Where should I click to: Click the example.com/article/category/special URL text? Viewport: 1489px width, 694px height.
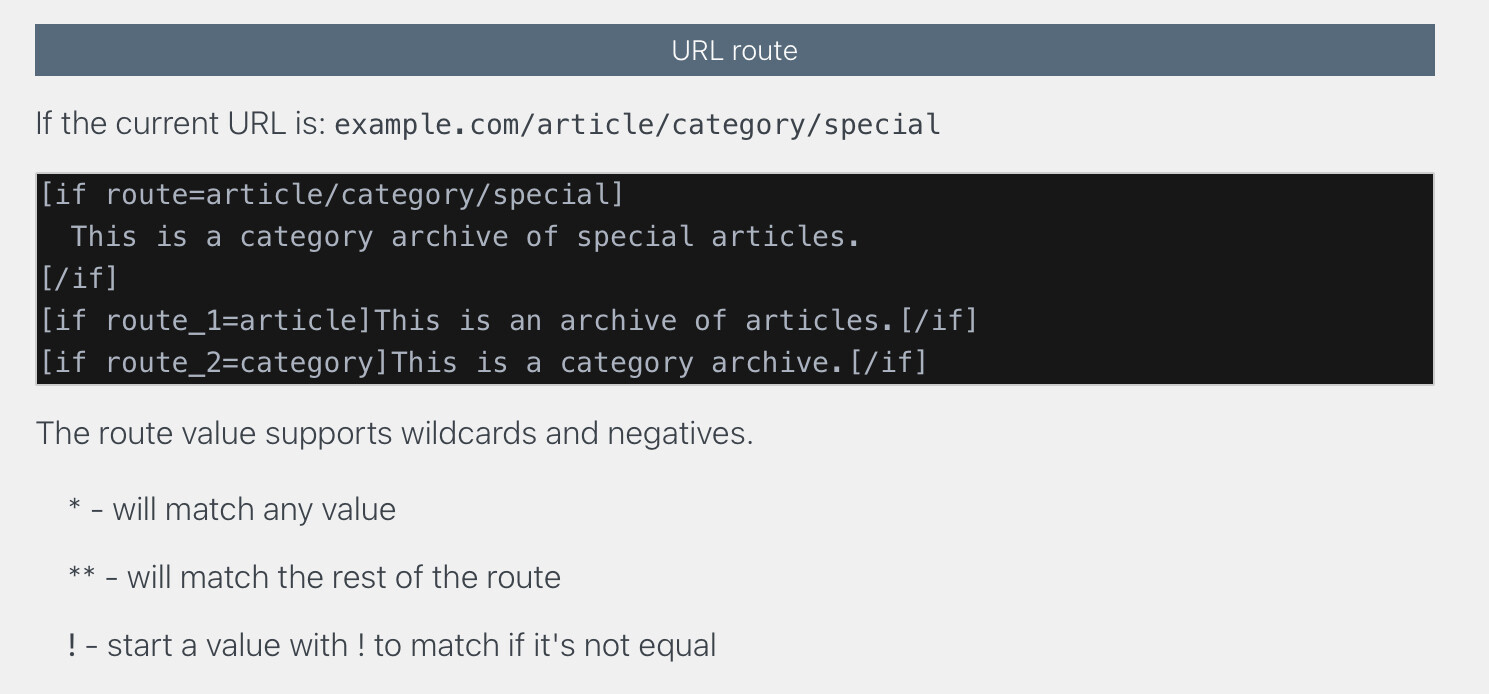(x=637, y=125)
